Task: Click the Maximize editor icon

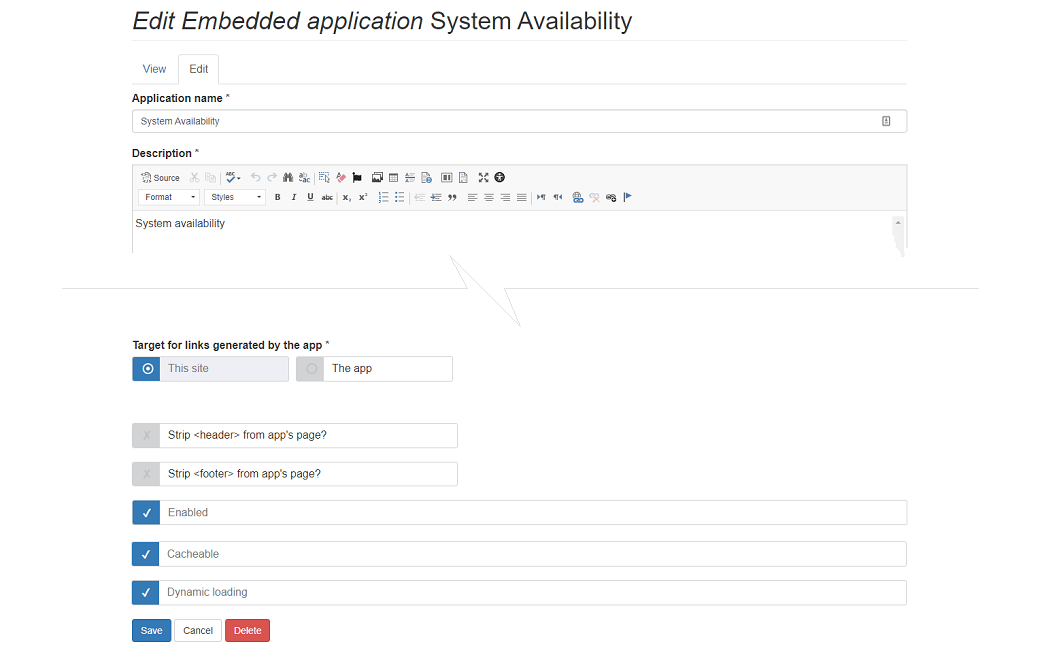Action: [x=483, y=177]
